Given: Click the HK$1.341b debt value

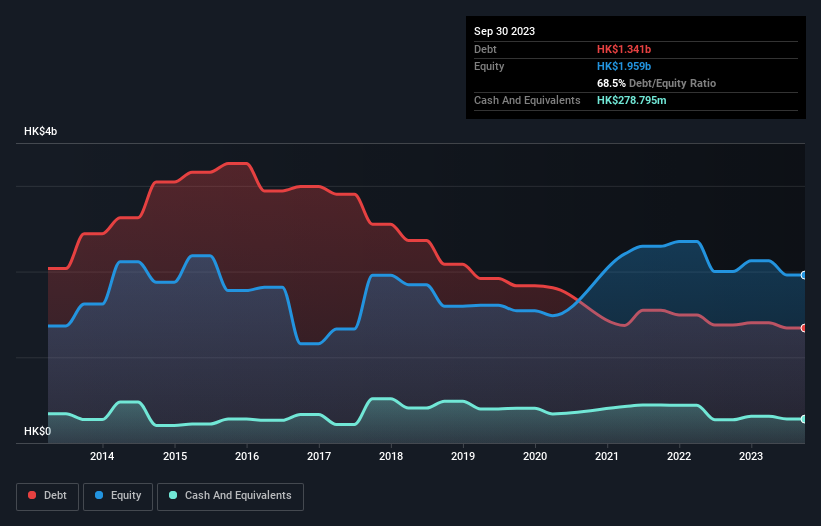Looking at the screenshot, I should point(624,49).
